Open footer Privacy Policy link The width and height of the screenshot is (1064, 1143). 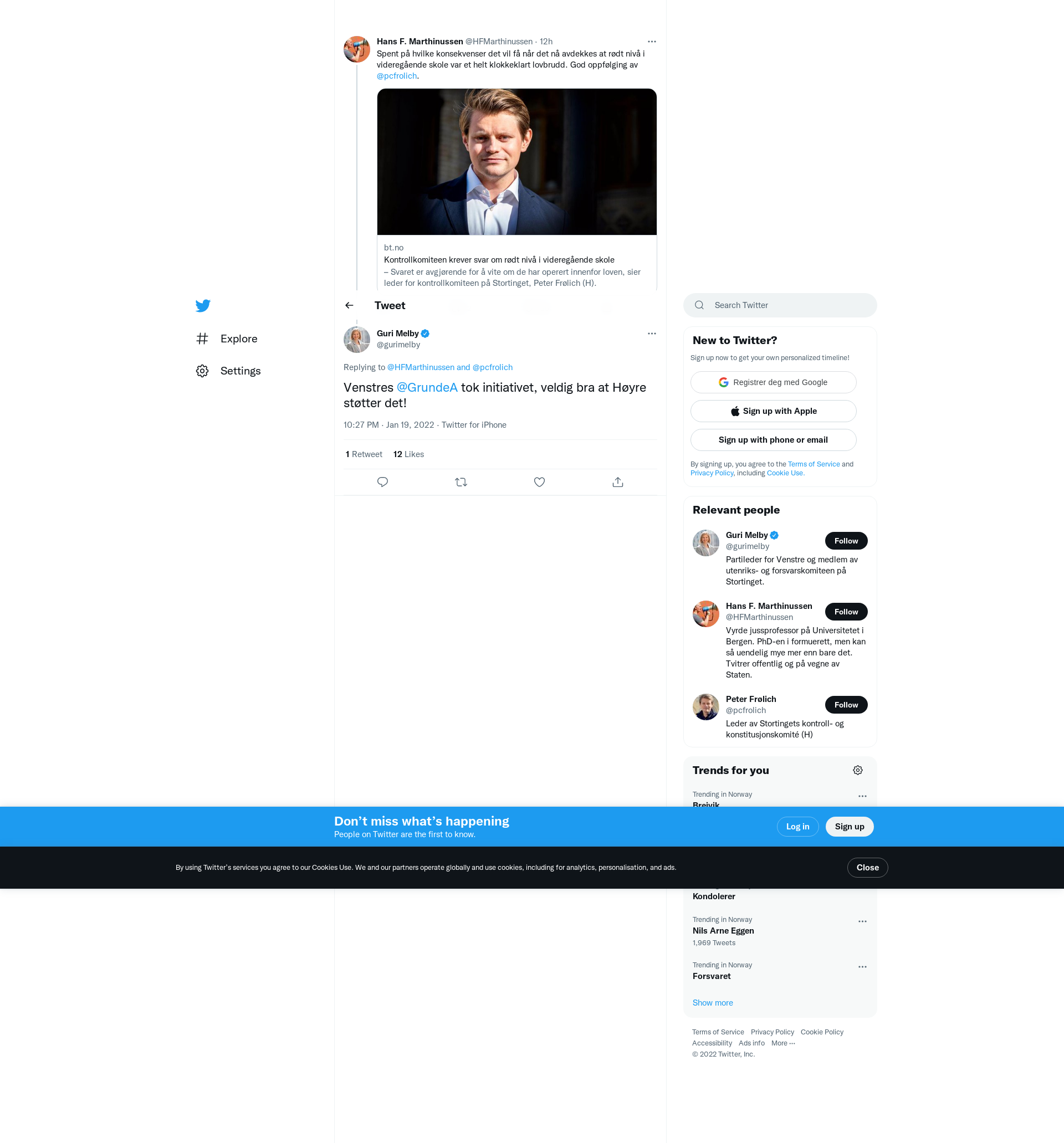click(x=772, y=1032)
